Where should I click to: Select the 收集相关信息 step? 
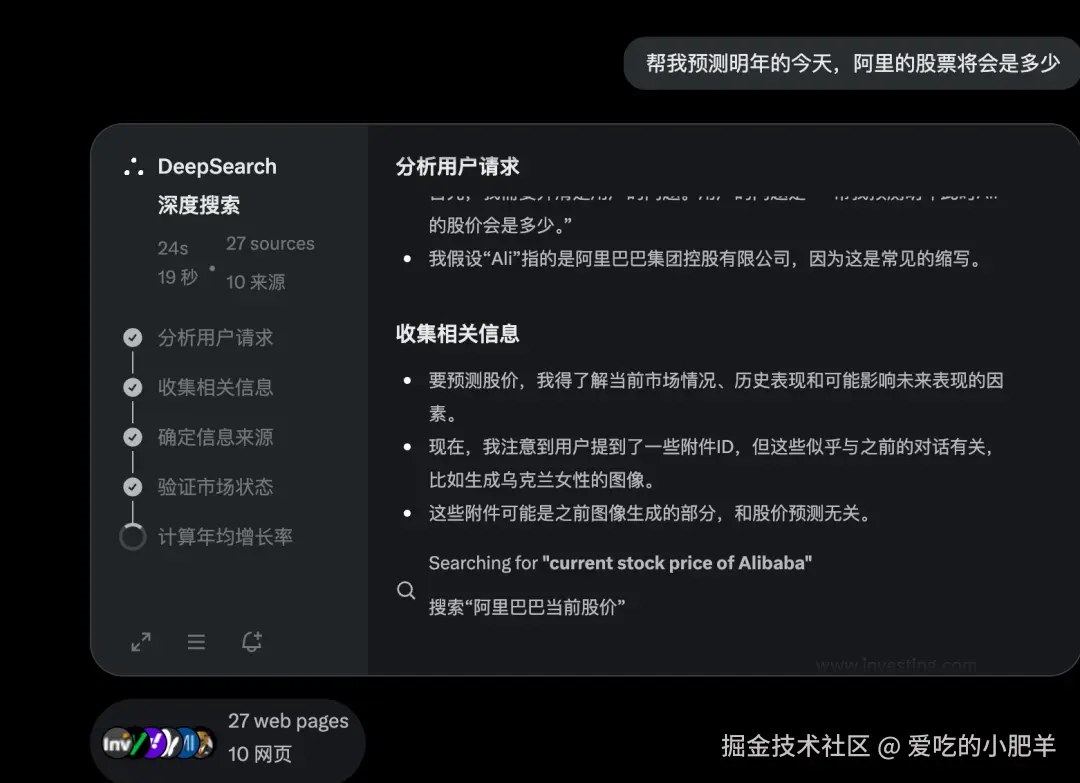216,387
